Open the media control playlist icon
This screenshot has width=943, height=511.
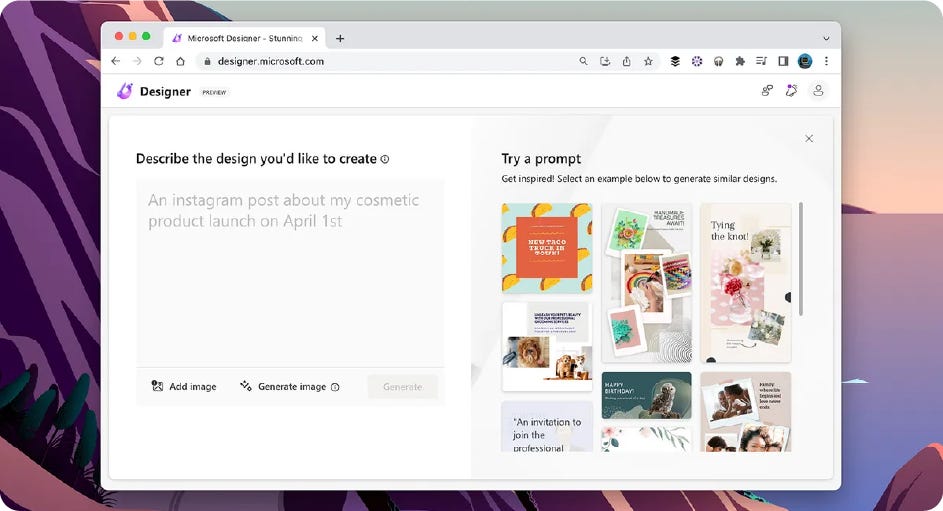pyautogui.click(x=761, y=61)
